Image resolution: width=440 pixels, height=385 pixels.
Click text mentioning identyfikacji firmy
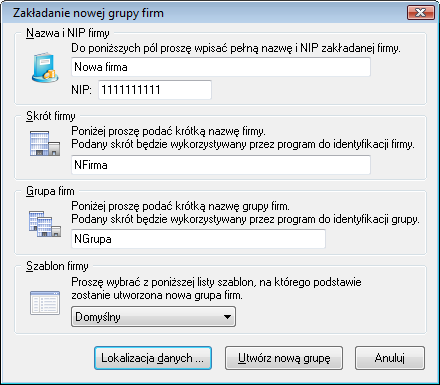(243, 144)
